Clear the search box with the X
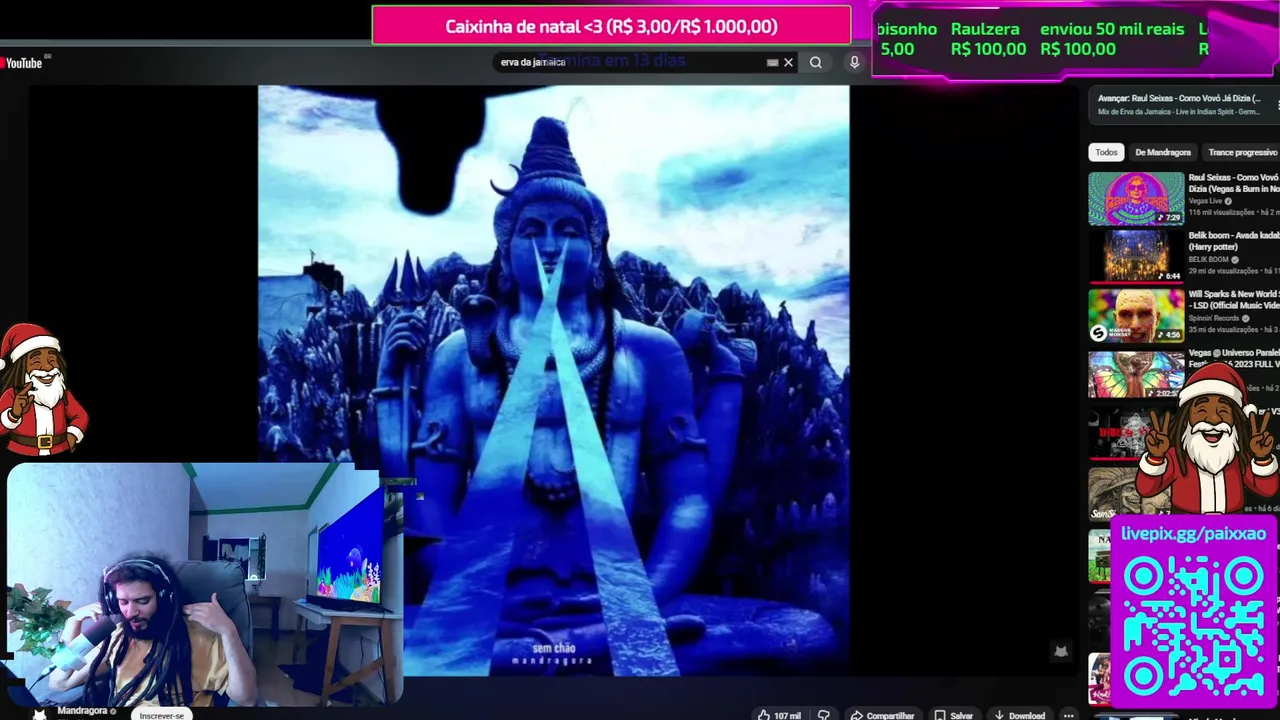 [788, 62]
